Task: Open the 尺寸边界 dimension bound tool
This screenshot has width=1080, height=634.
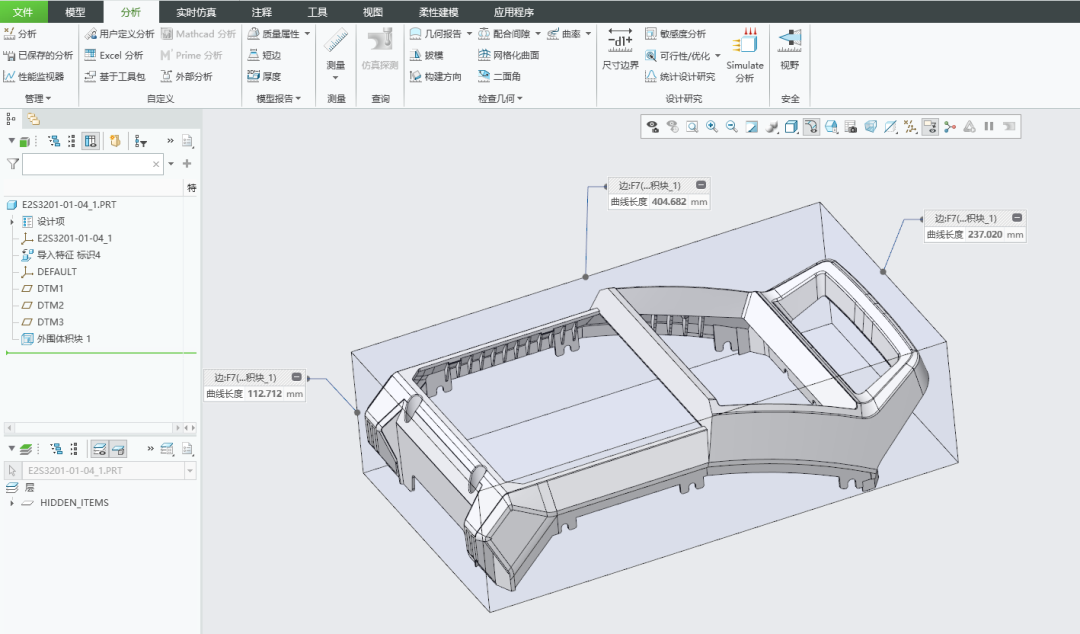Action: point(620,50)
